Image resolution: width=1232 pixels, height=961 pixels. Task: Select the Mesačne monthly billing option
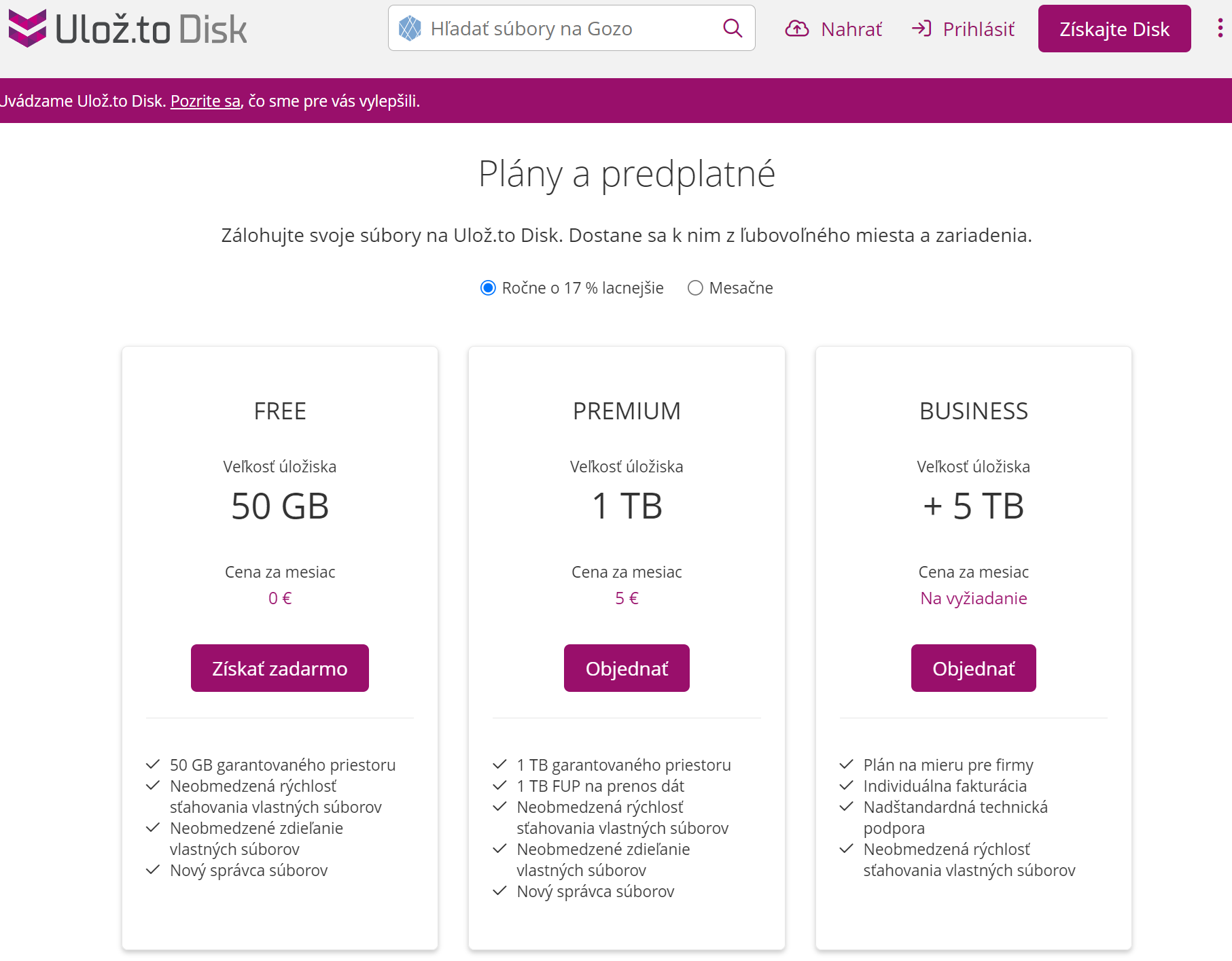[x=695, y=288]
